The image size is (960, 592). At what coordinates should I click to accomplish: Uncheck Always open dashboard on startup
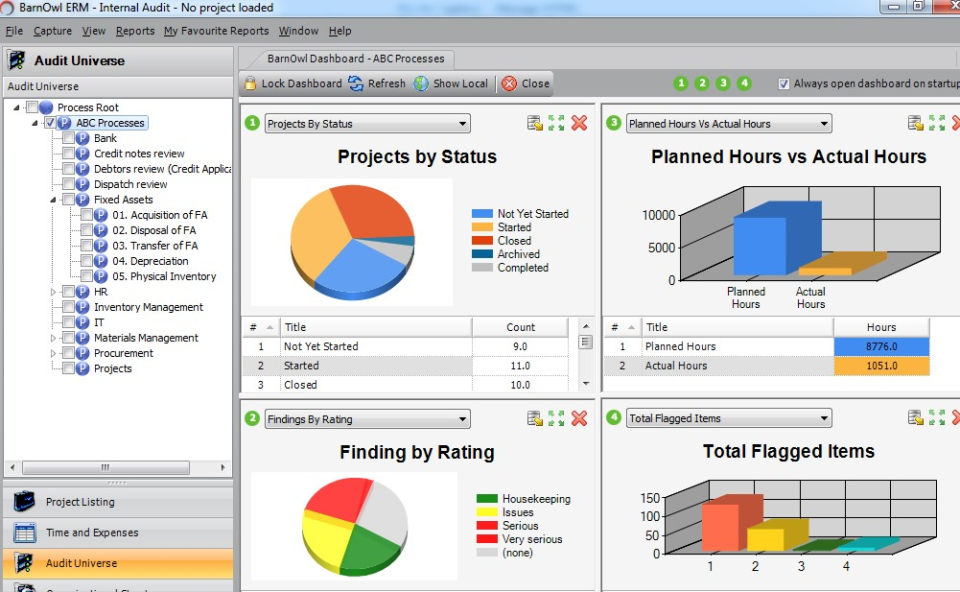tap(786, 85)
